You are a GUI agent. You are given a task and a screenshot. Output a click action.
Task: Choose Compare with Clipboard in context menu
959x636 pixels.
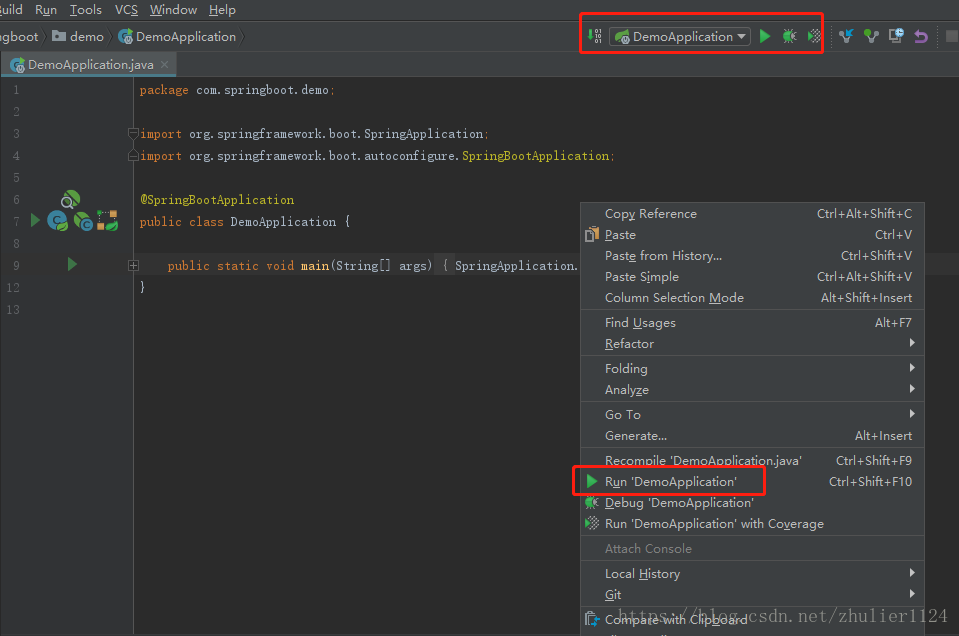(x=752, y=619)
